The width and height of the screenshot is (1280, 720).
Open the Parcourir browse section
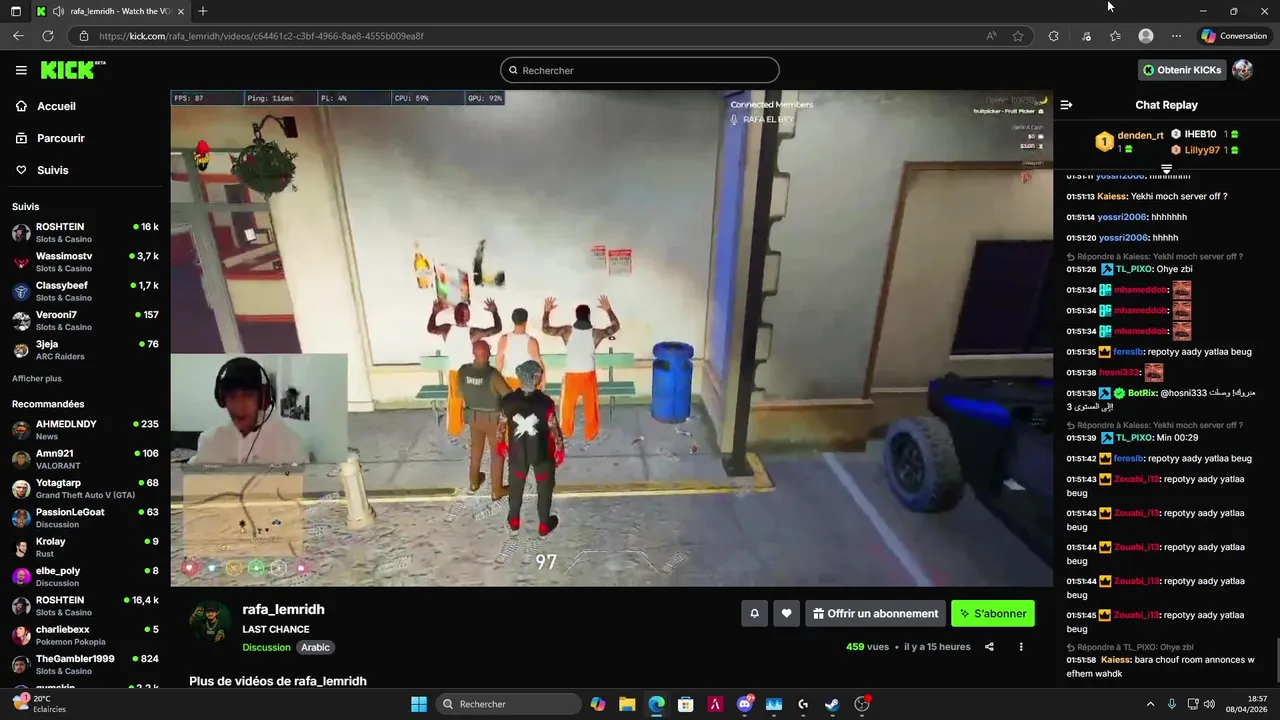(x=50, y=138)
